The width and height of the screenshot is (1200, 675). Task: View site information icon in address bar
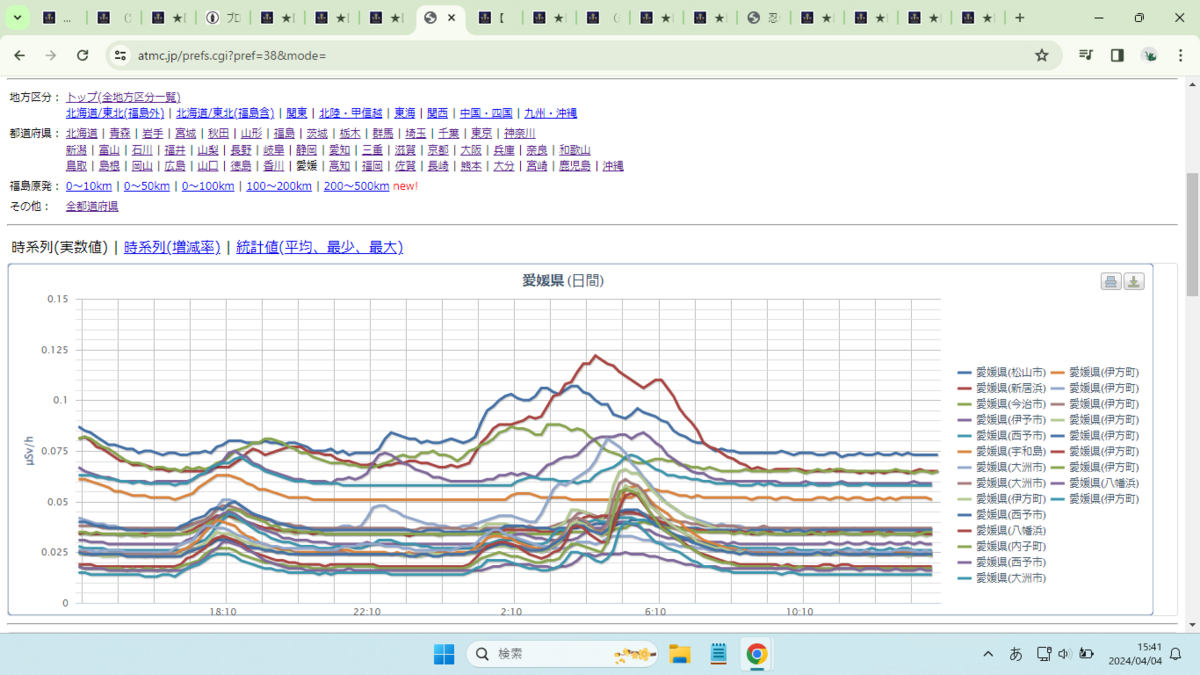120,55
